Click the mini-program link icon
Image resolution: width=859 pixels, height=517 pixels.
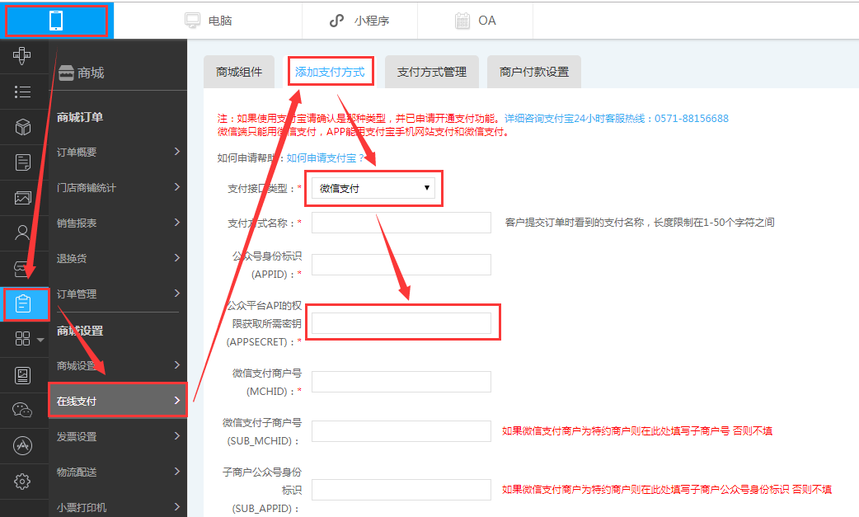[336, 21]
